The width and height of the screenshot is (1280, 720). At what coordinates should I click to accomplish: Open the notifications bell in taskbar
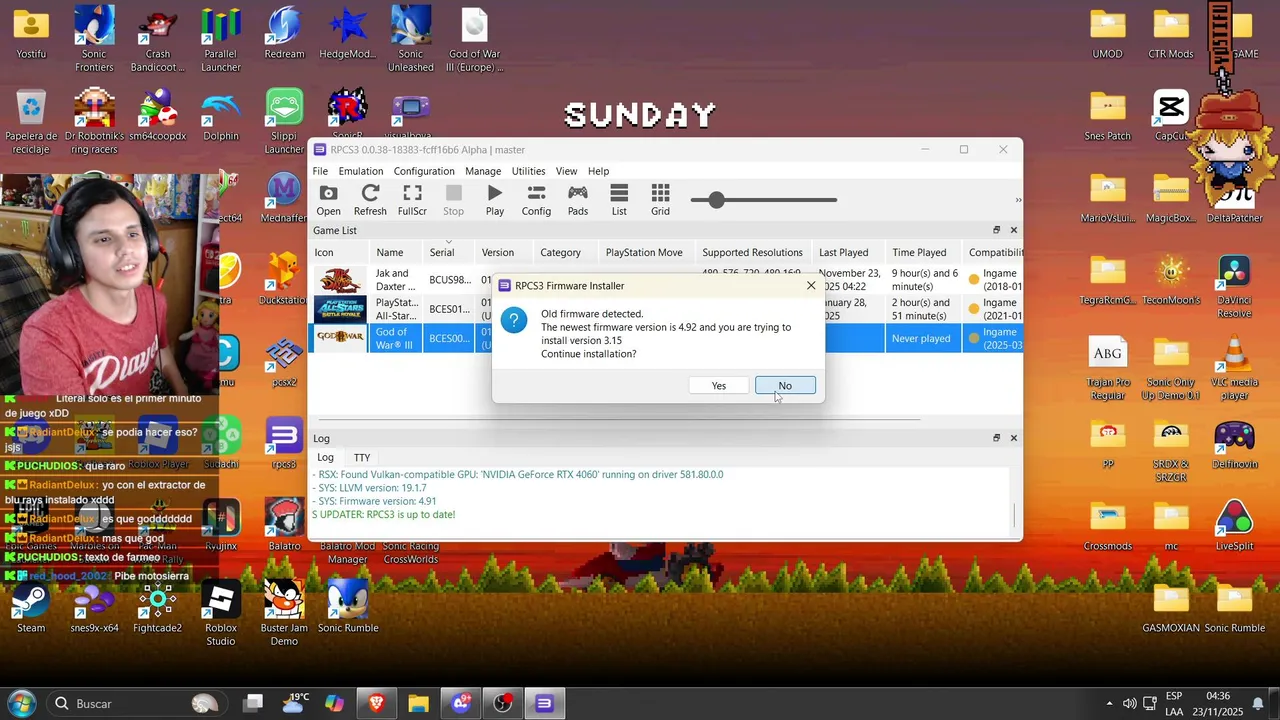click(1258, 704)
